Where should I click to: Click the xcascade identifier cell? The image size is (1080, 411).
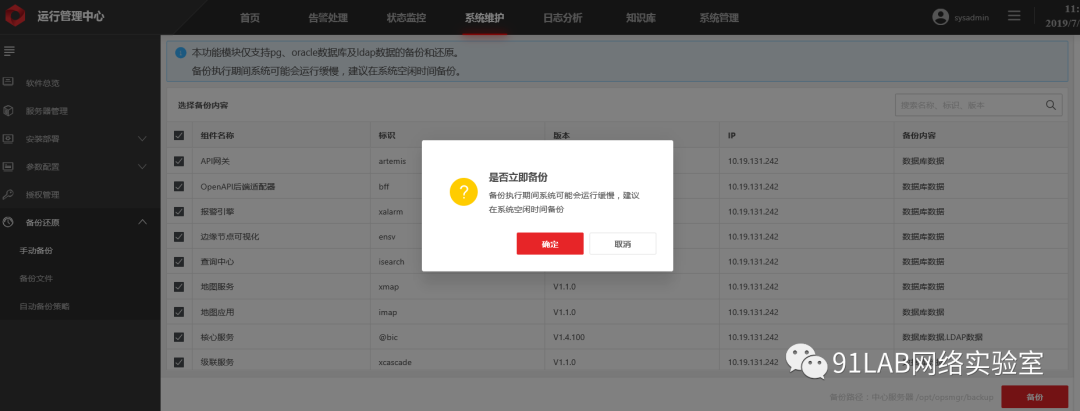click(395, 362)
